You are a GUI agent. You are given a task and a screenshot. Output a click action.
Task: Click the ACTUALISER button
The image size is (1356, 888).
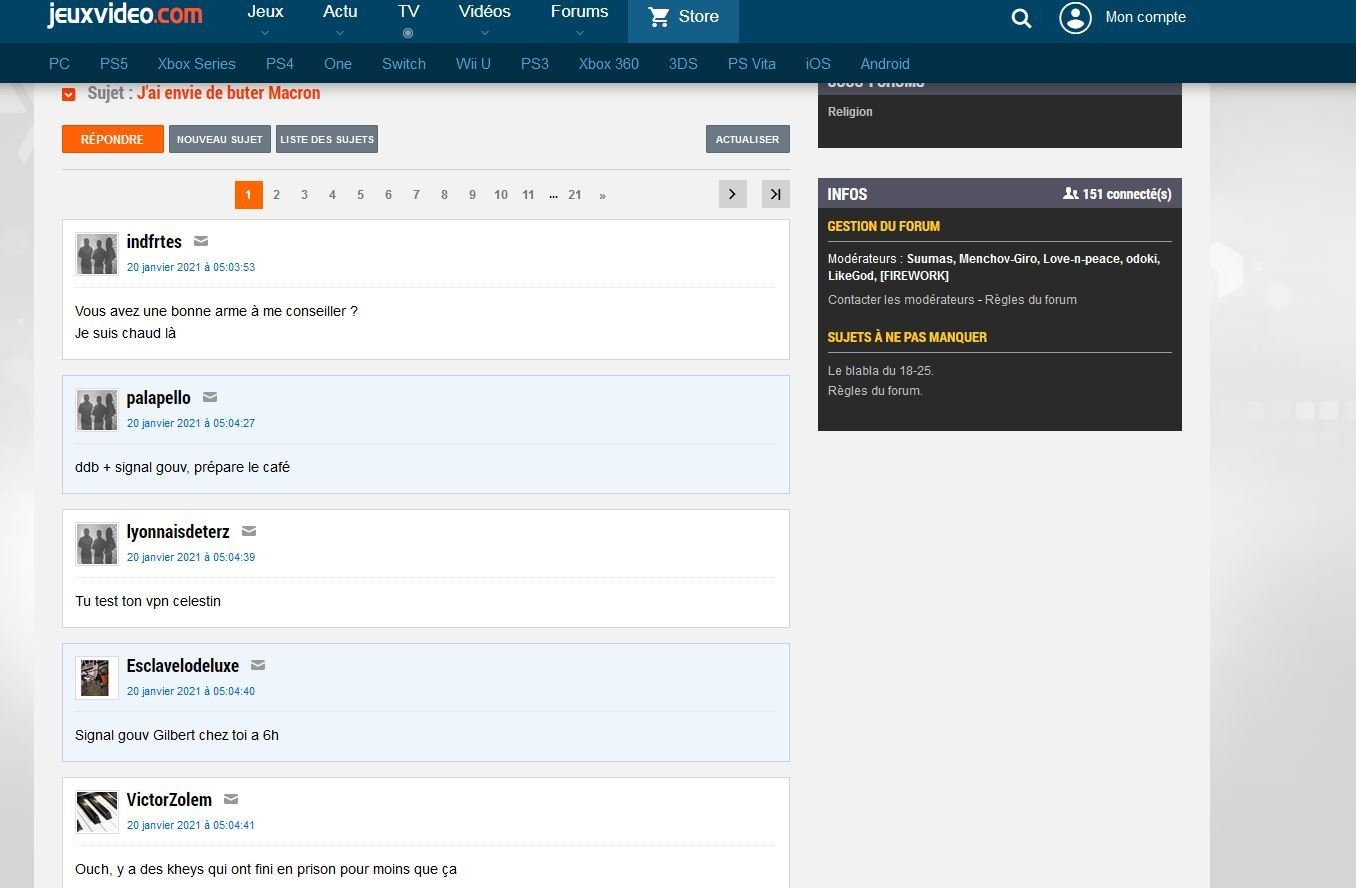click(747, 139)
